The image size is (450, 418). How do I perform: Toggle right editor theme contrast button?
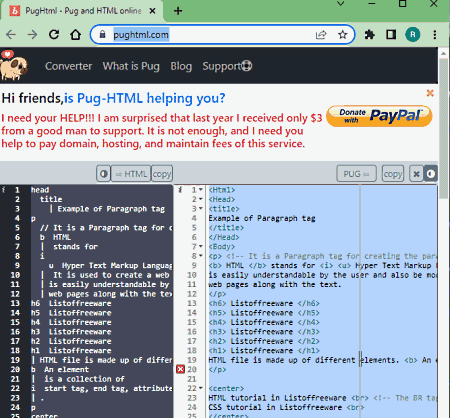(x=430, y=174)
